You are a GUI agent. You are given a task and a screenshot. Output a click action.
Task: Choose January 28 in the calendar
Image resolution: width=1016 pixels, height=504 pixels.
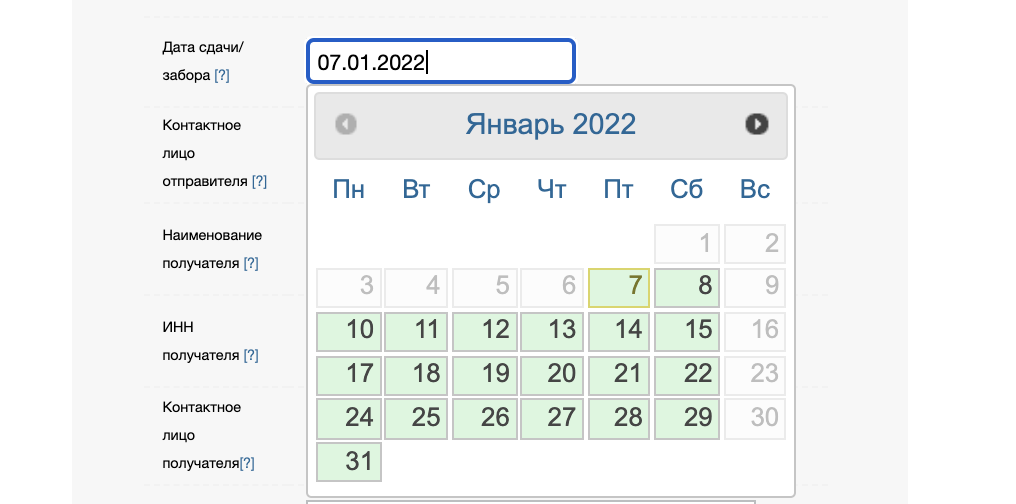pyautogui.click(x=619, y=418)
